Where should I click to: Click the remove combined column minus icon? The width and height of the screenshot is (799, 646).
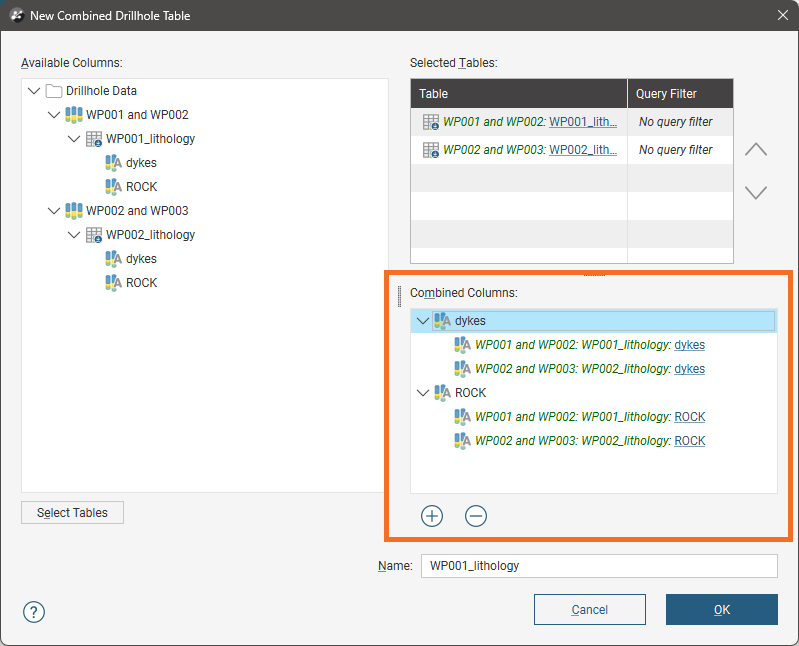476,516
